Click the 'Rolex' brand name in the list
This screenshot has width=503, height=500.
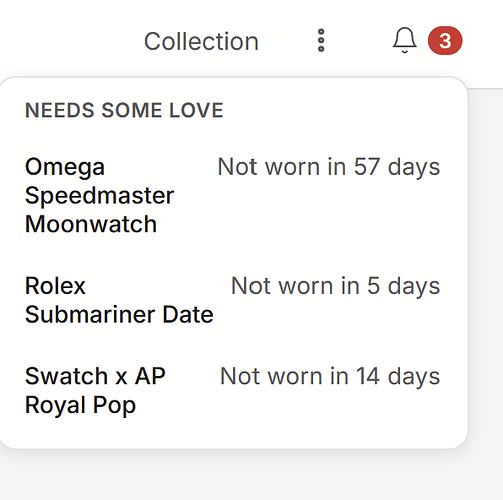55,286
